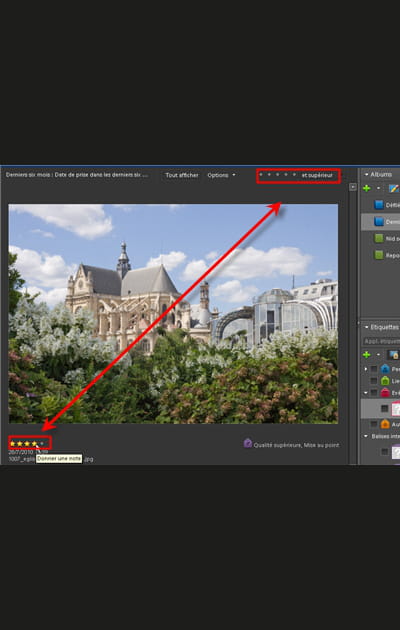Select the first blue album entry

click(379, 205)
